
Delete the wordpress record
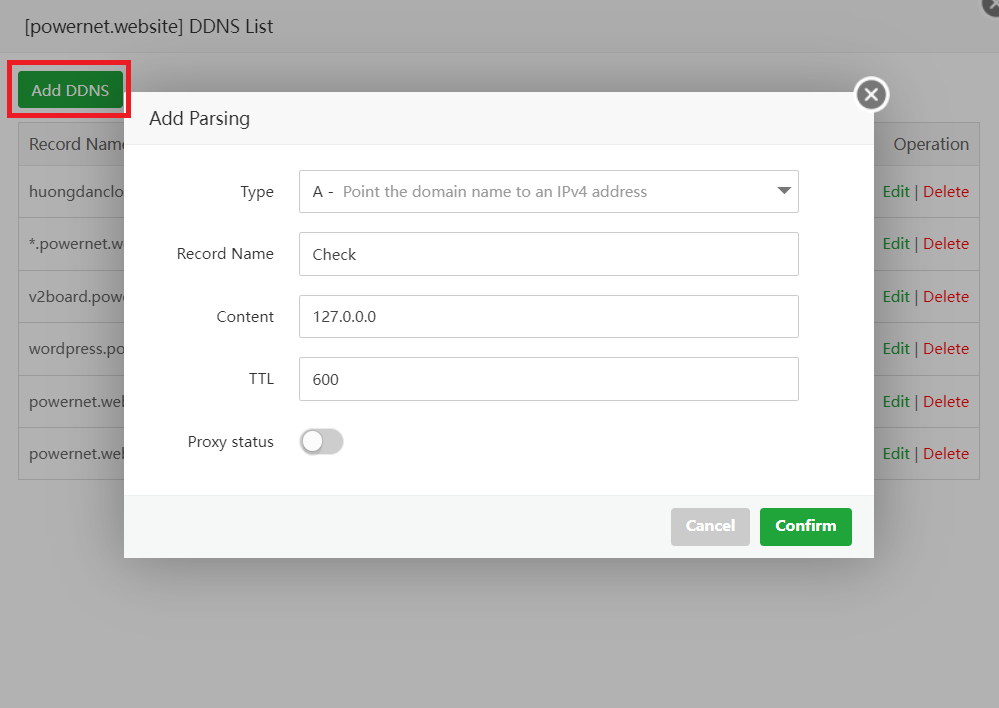[x=945, y=349]
